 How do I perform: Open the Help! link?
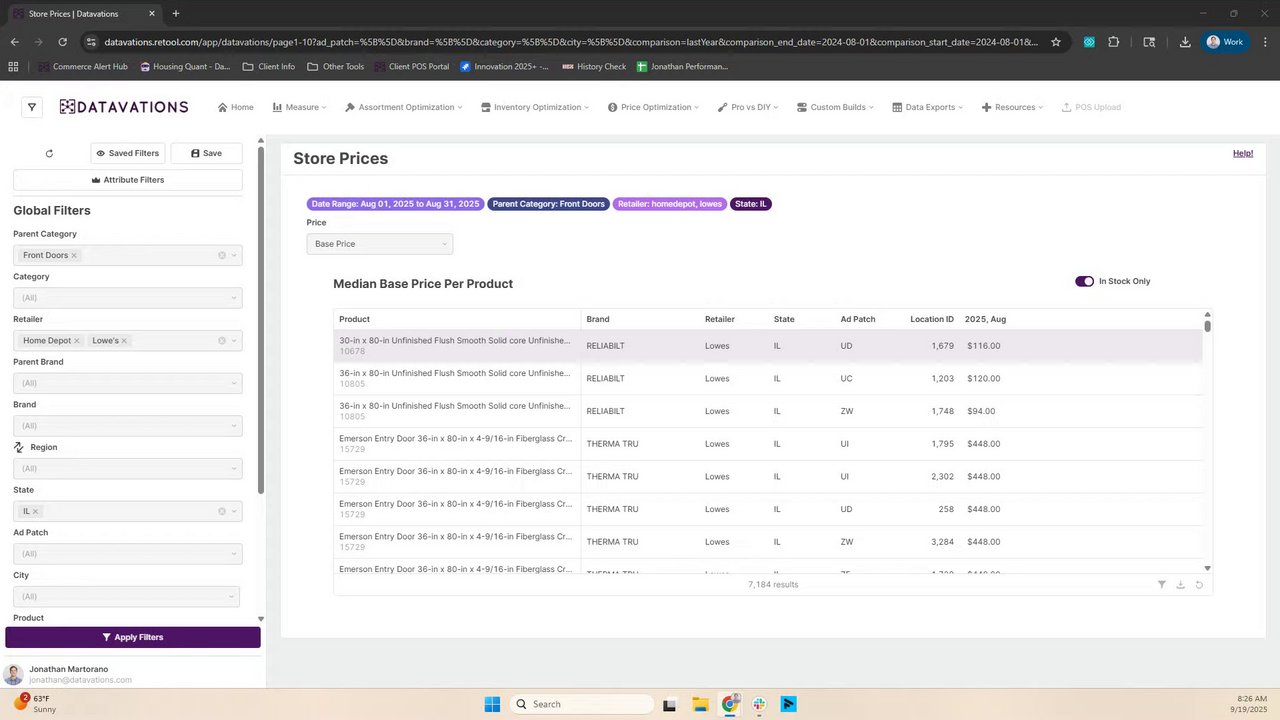click(1243, 153)
